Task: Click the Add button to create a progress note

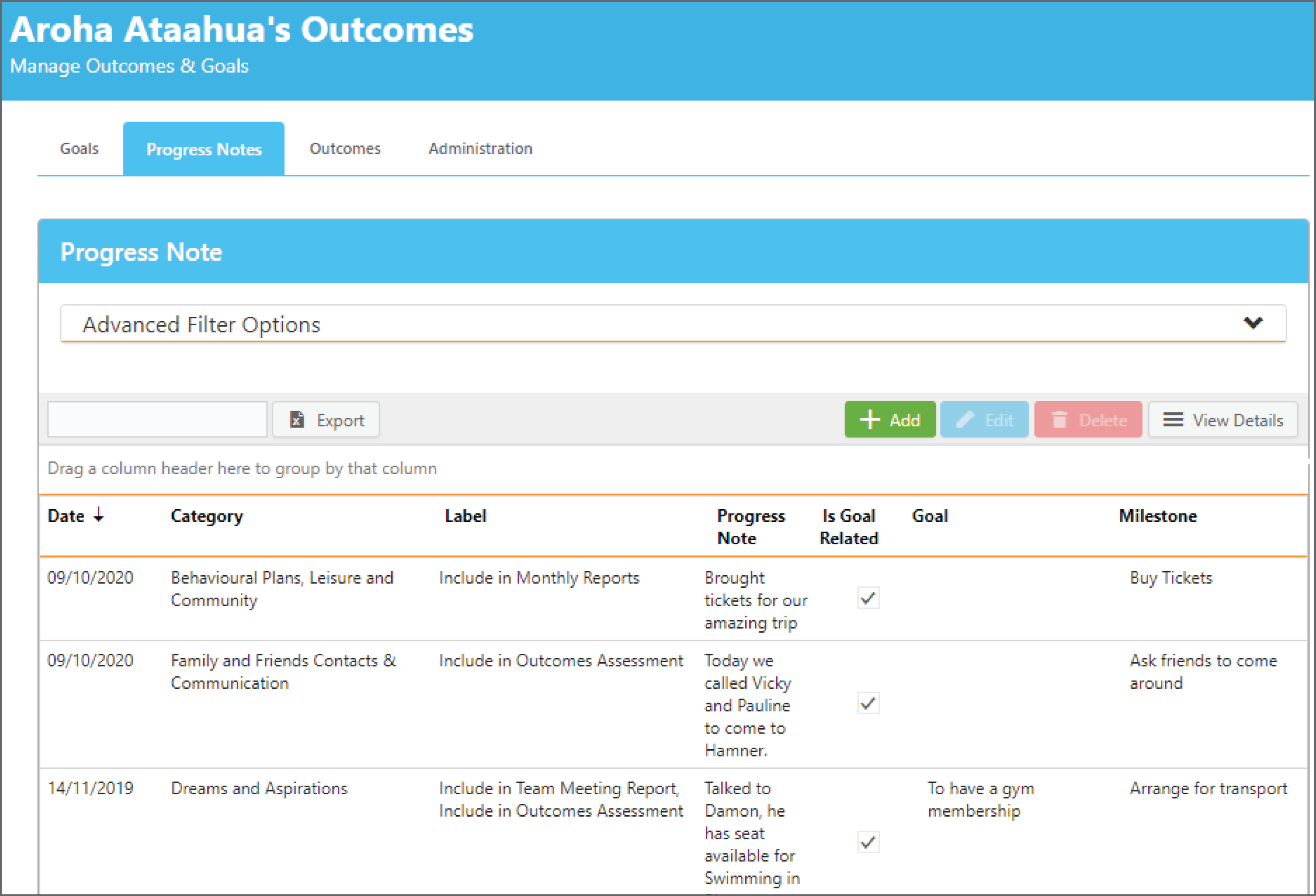Action: 890,420
